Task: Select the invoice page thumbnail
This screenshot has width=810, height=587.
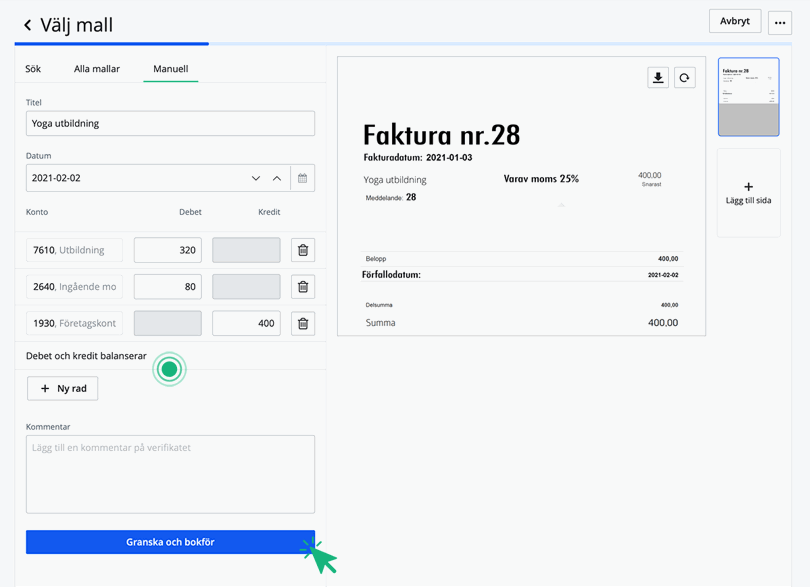Action: point(748,96)
